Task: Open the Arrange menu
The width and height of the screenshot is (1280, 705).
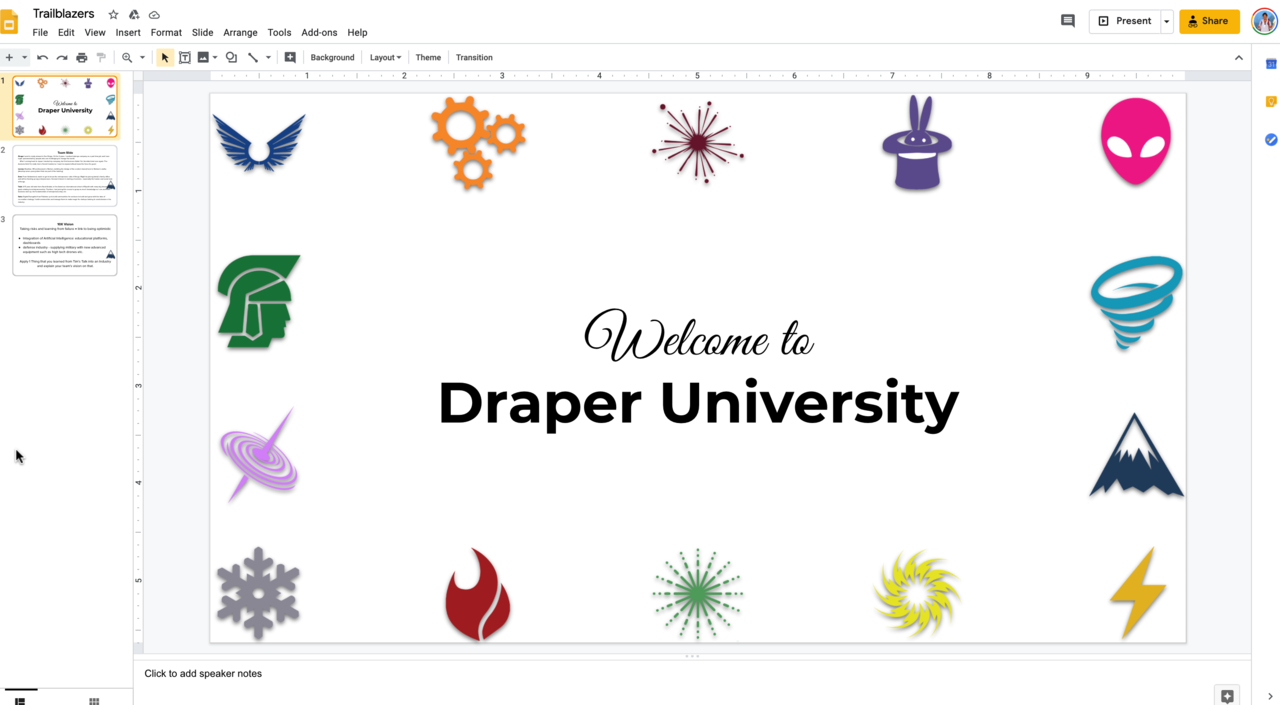Action: [240, 33]
